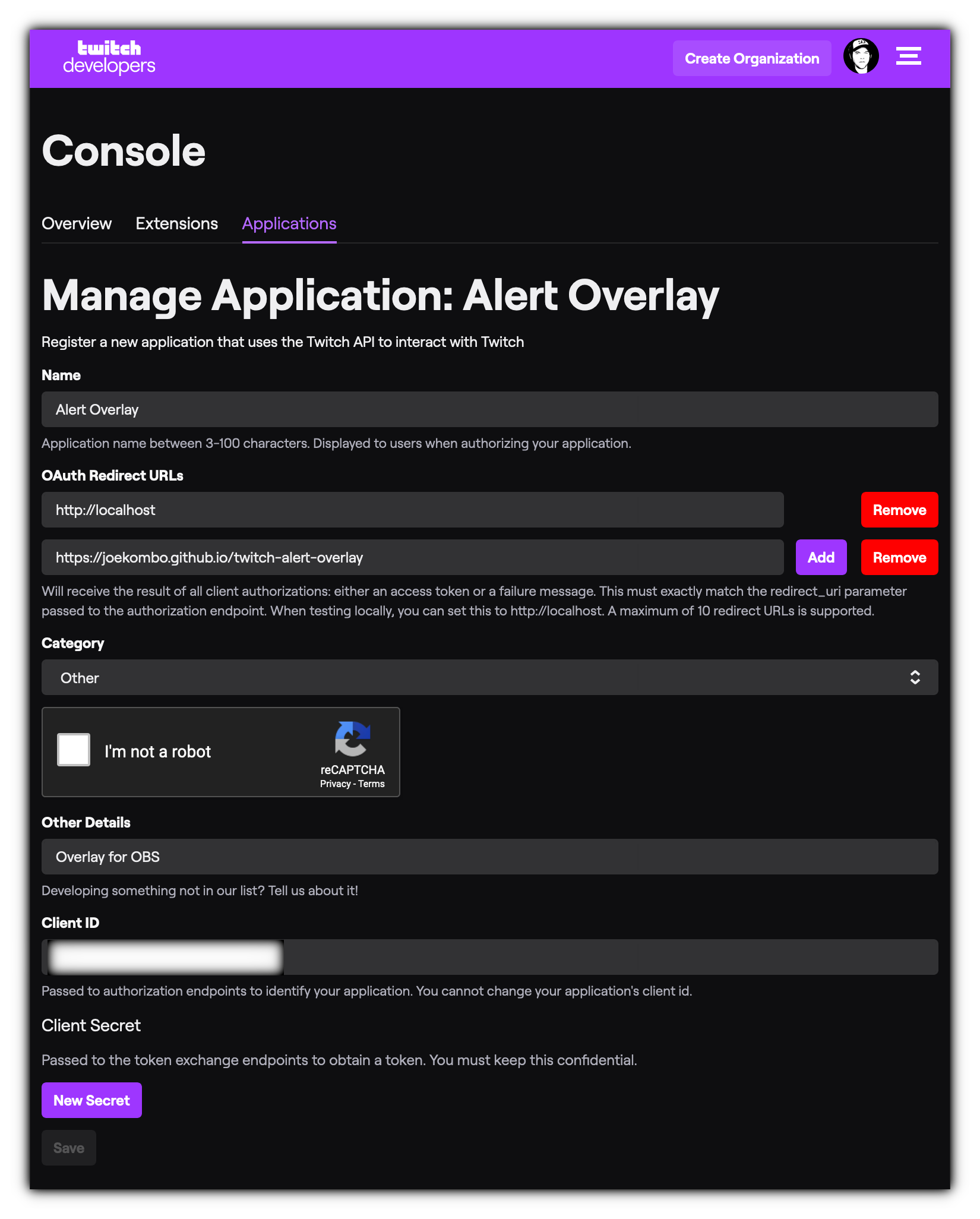Click the I'm not a robot label
980x1219 pixels.
tap(157, 751)
